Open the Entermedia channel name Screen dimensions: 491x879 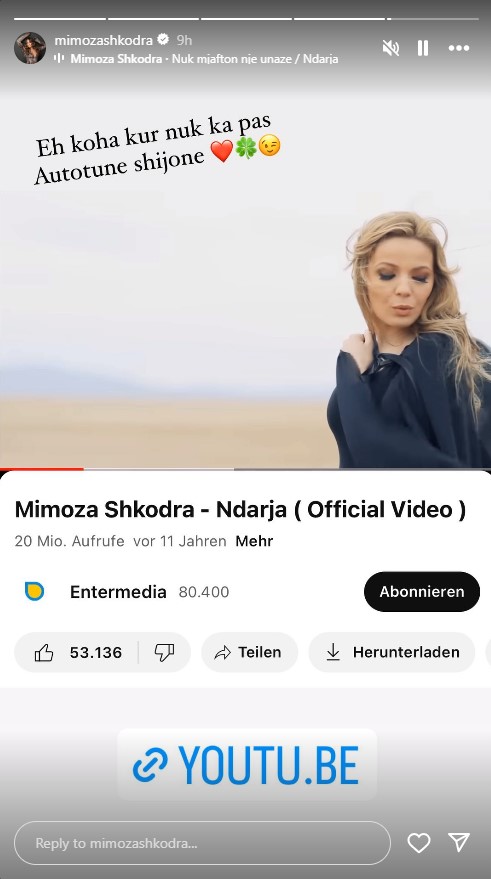(x=118, y=592)
